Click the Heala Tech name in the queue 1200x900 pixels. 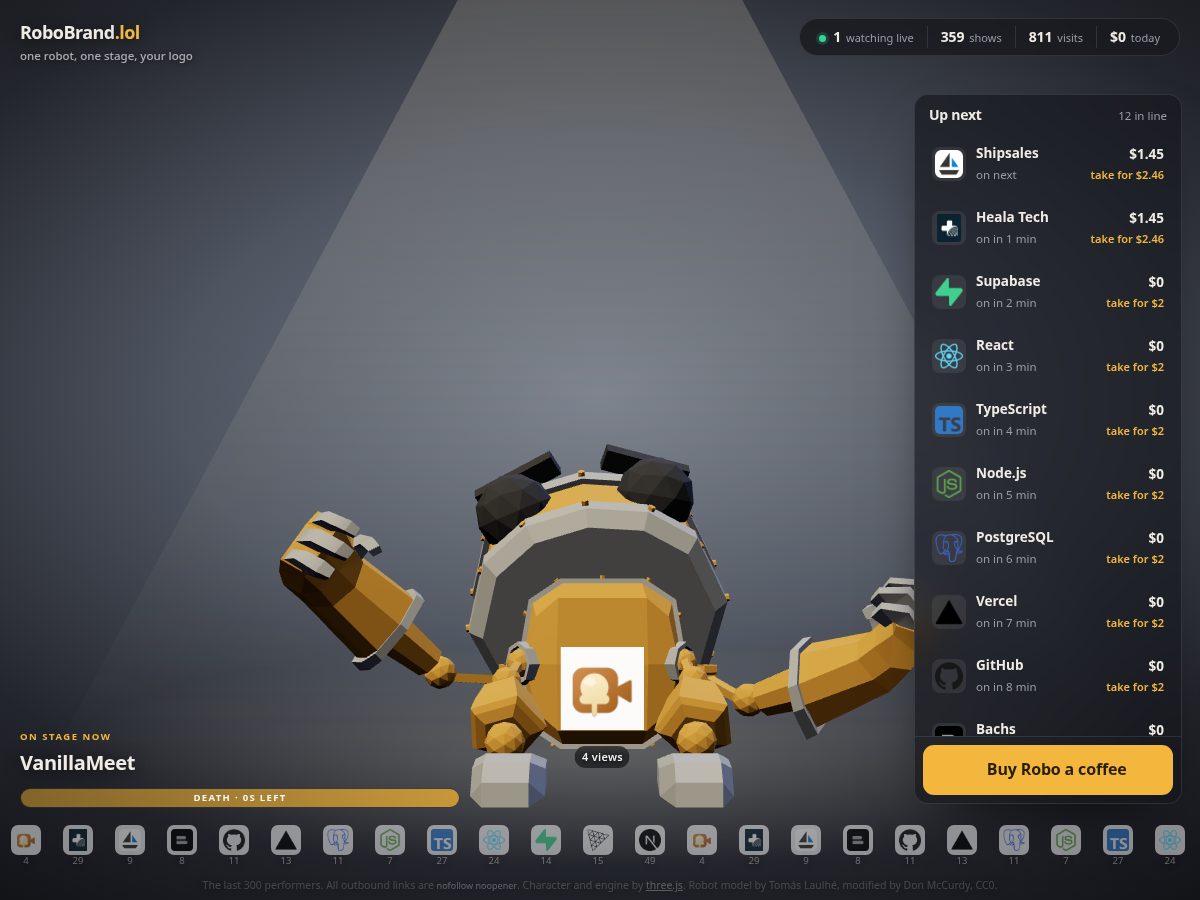[1012, 217]
